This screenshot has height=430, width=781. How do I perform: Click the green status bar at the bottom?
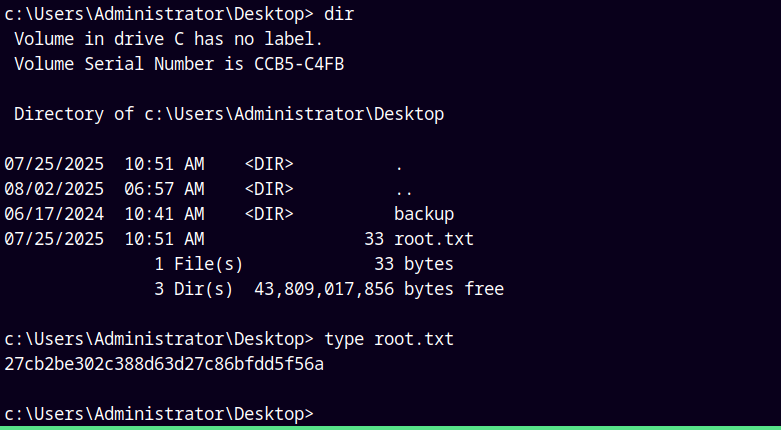pyautogui.click(x=390, y=428)
